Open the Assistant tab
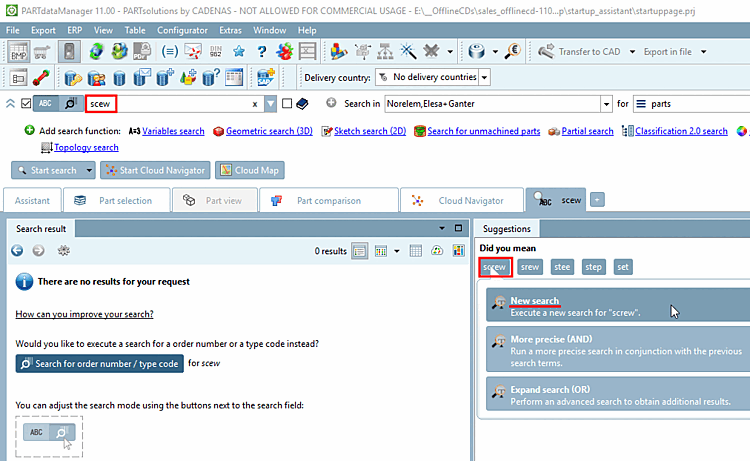The image size is (750, 461). pyautogui.click(x=32, y=200)
